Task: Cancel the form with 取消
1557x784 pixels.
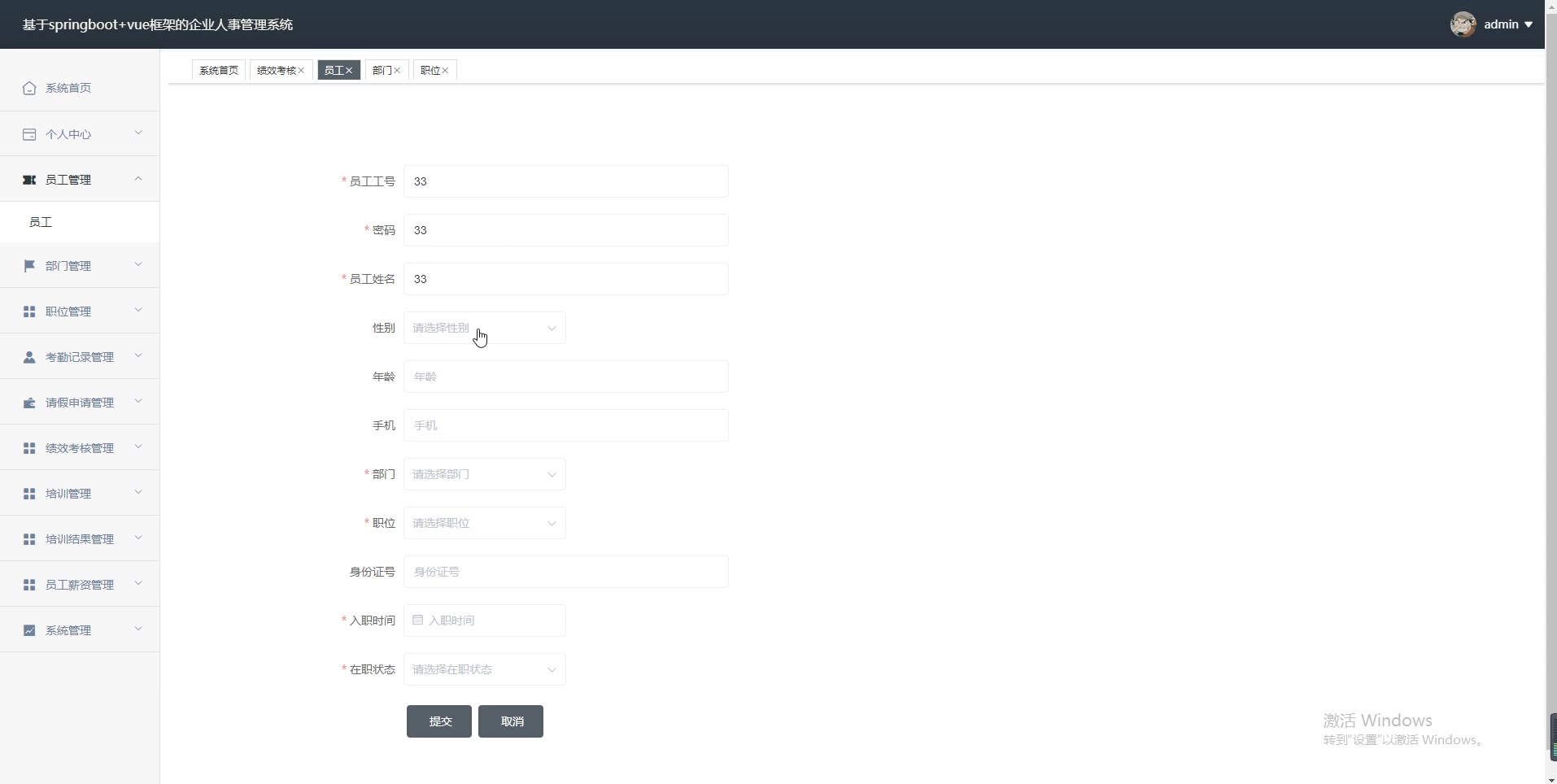Action: pyautogui.click(x=511, y=721)
